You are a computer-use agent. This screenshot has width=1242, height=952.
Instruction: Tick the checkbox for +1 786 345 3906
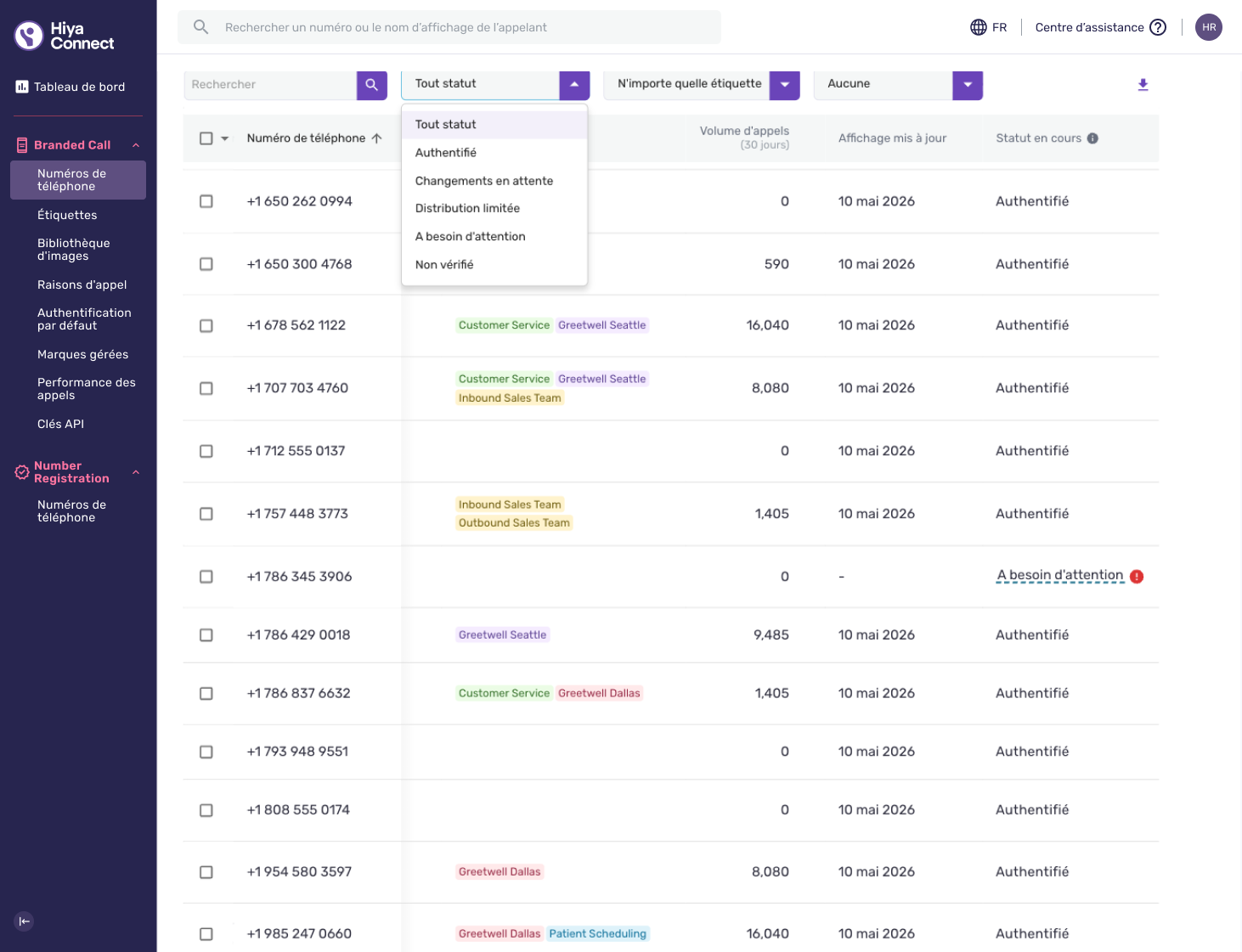[x=206, y=577]
